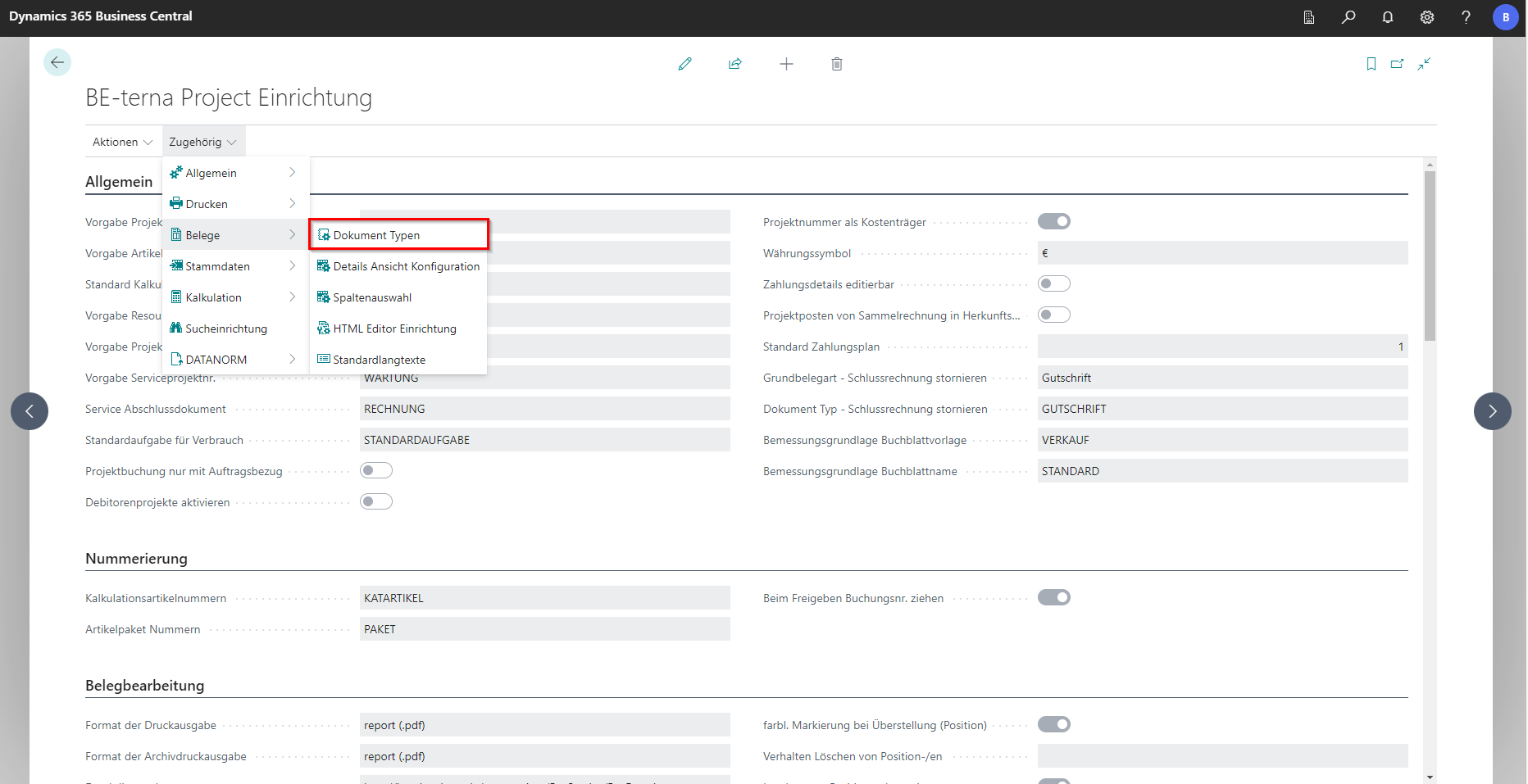
Task: Click the bookmark icon
Action: point(1371,64)
